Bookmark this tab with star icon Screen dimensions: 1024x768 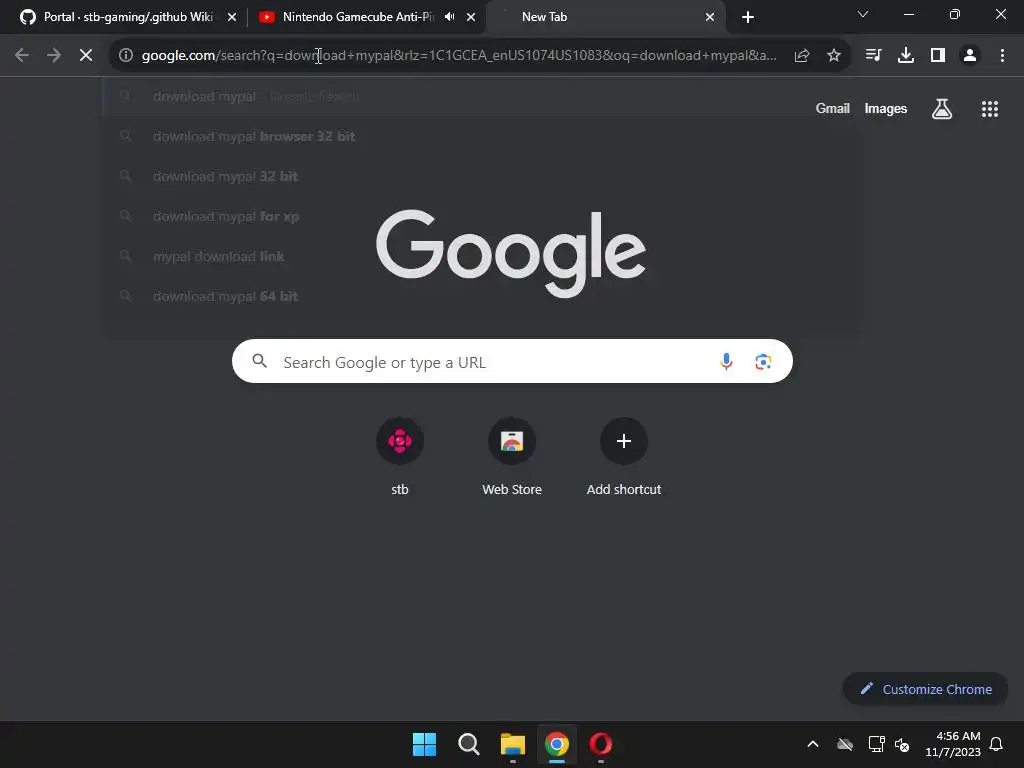point(834,56)
